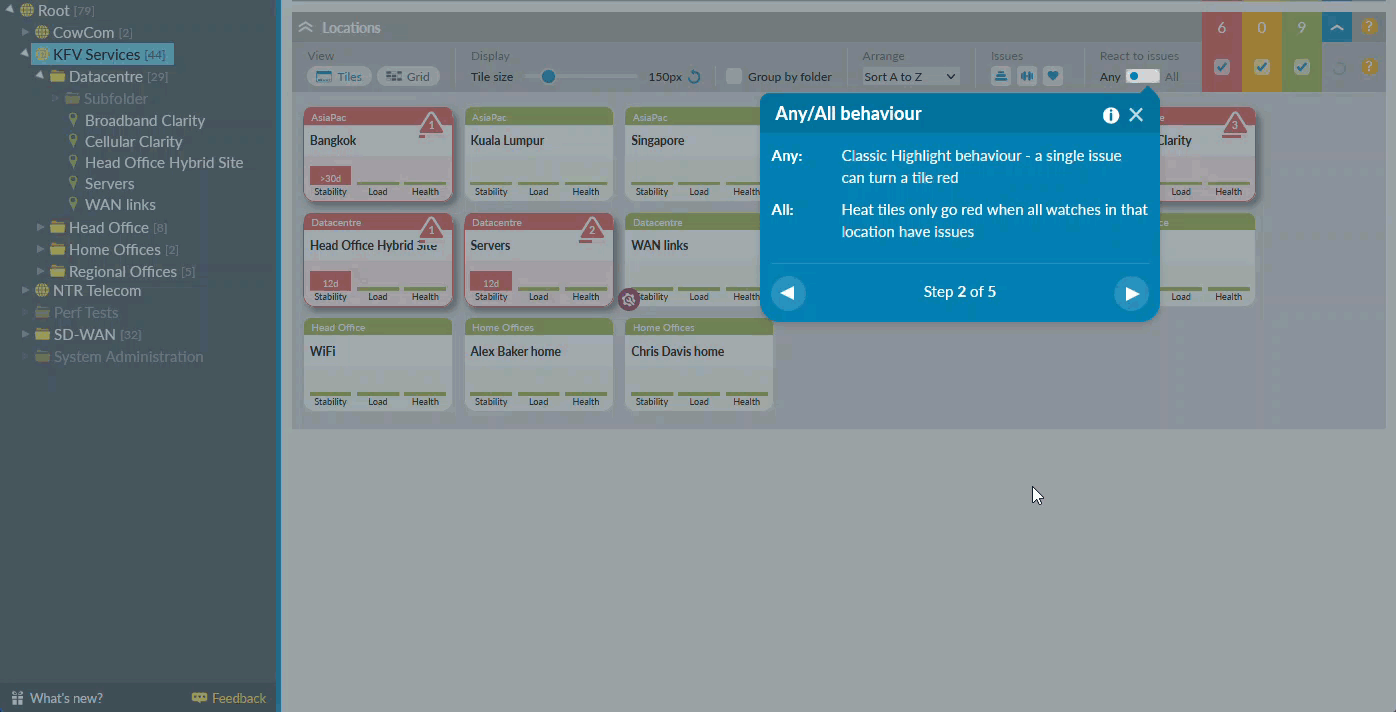This screenshot has height=712, width=1396.
Task: Collapse the Locations panel
Action: point(305,28)
